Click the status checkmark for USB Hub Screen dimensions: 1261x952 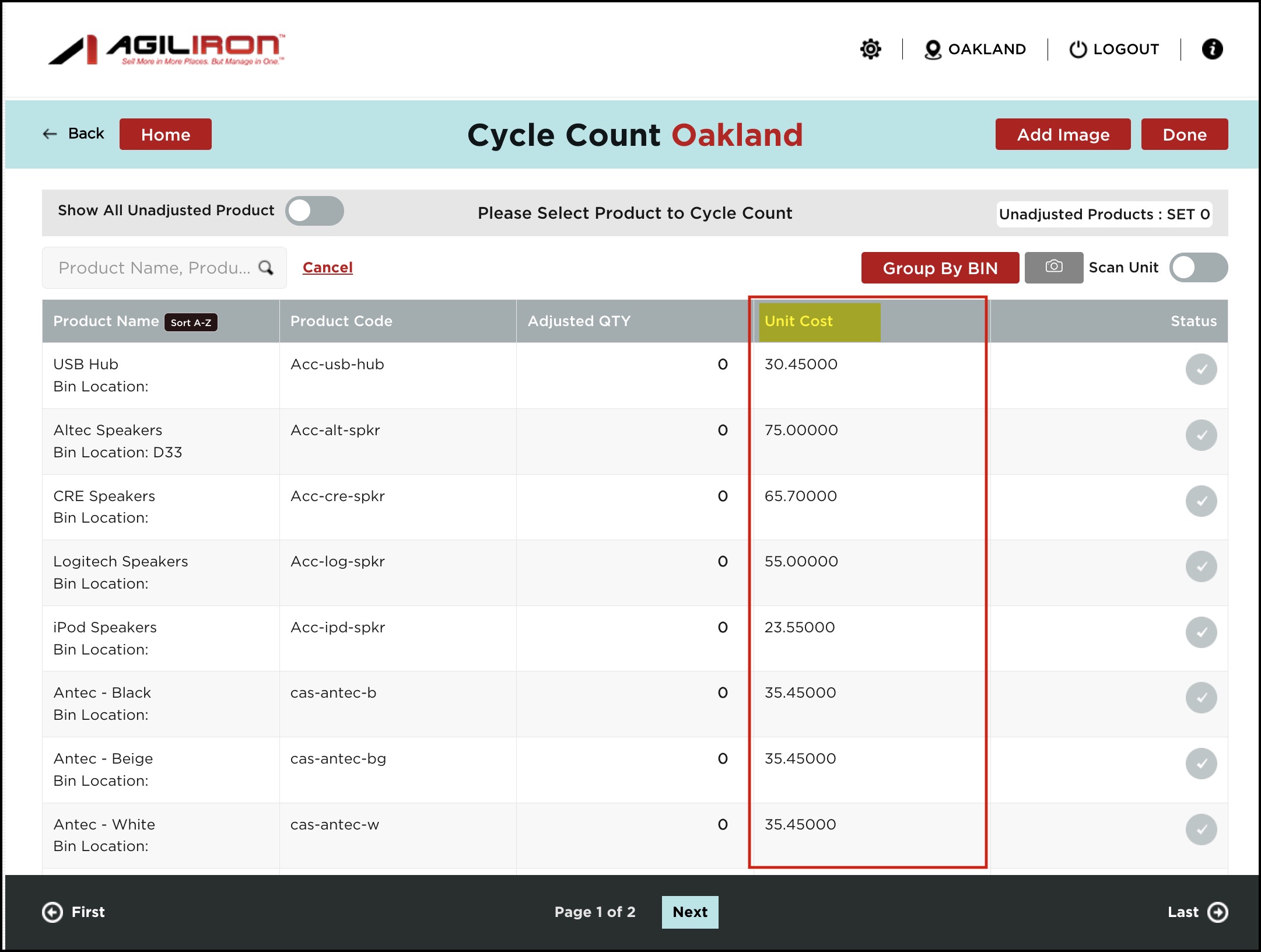pos(1201,369)
